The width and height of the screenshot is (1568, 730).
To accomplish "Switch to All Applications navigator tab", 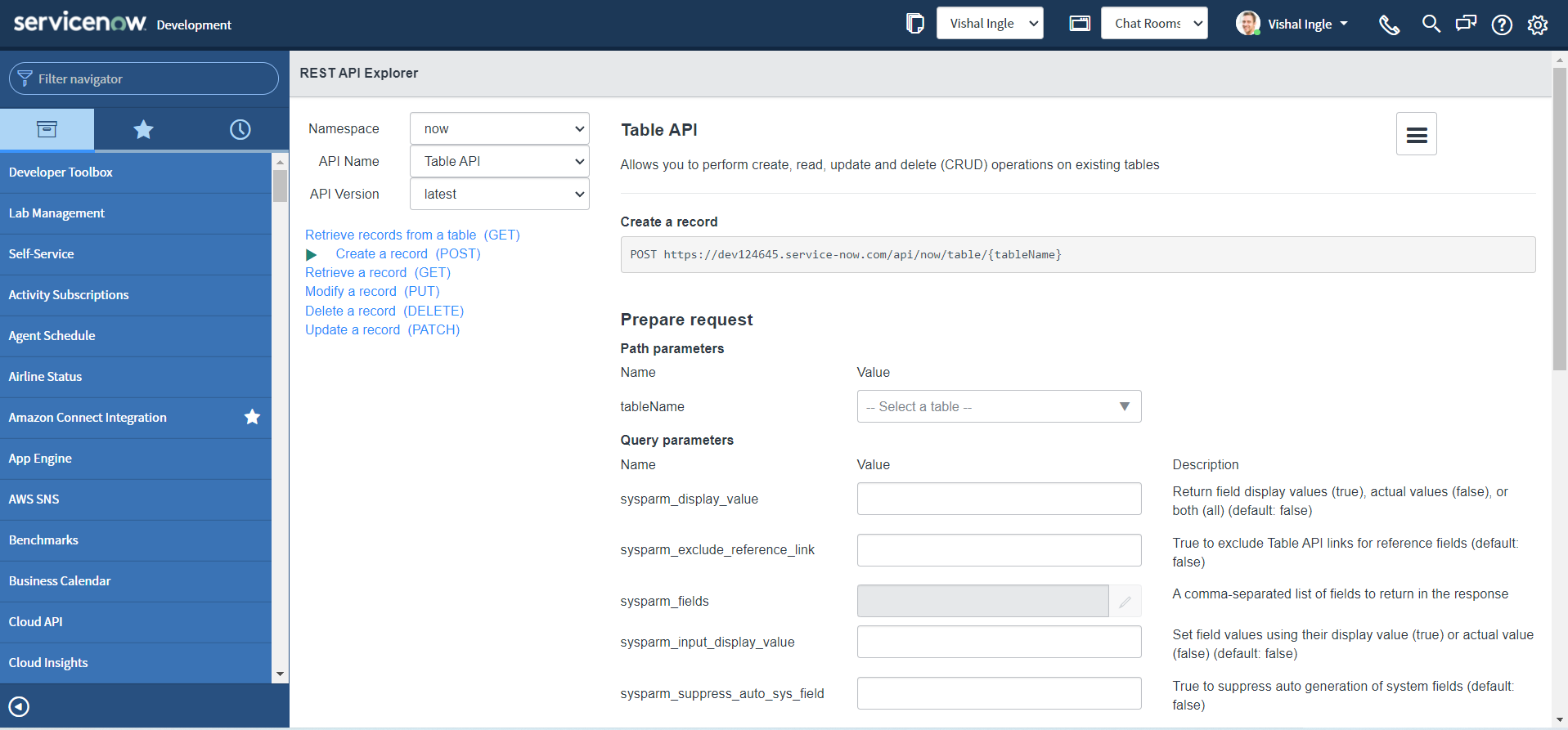I will (47, 129).
